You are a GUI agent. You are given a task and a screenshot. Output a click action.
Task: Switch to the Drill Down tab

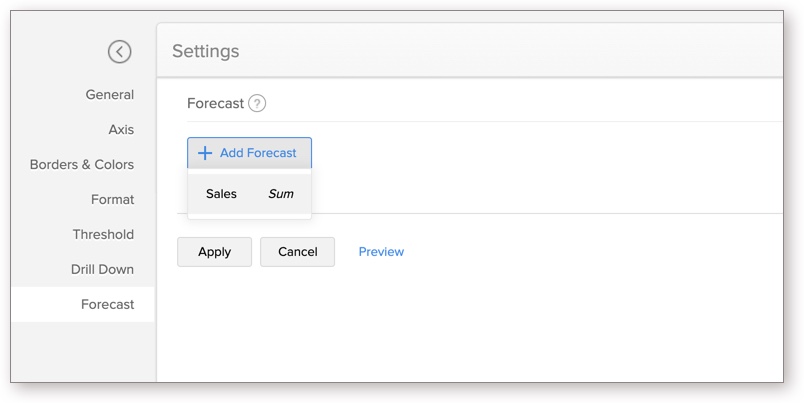102,269
